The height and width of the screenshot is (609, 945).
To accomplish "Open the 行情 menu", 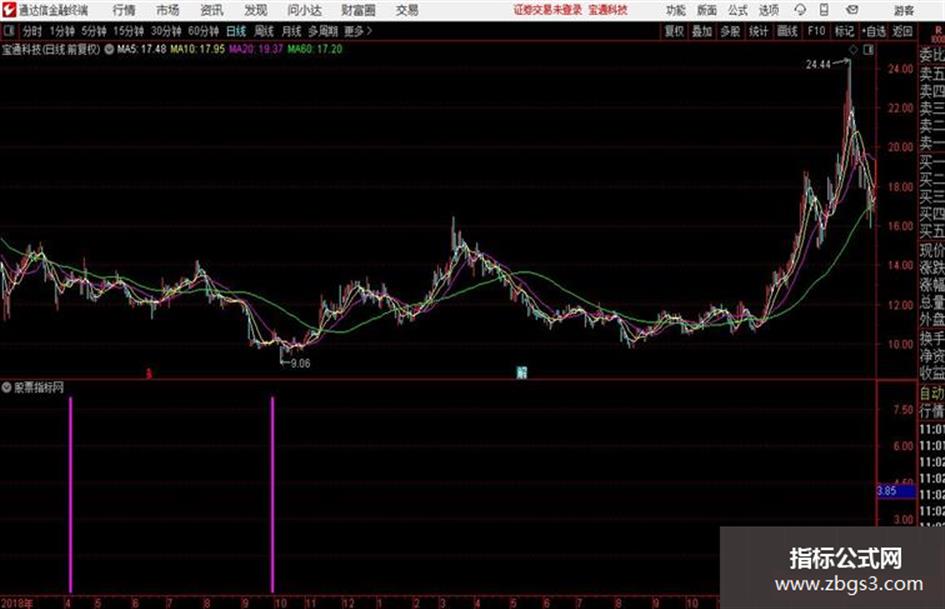I will click(124, 10).
